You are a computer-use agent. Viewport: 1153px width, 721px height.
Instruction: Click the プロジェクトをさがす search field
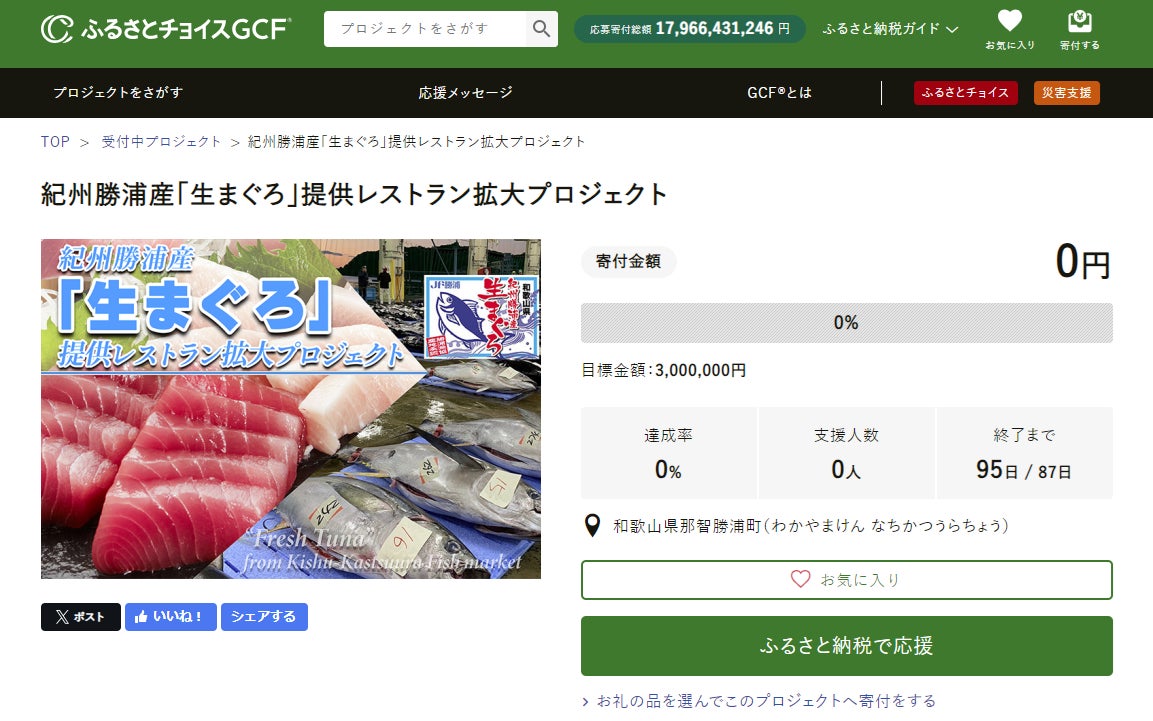(425, 29)
